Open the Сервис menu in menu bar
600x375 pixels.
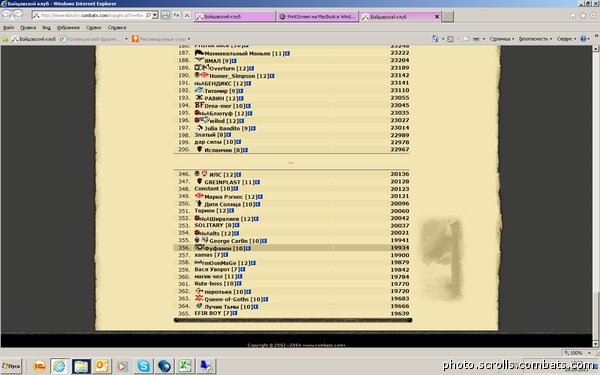[x=94, y=28]
